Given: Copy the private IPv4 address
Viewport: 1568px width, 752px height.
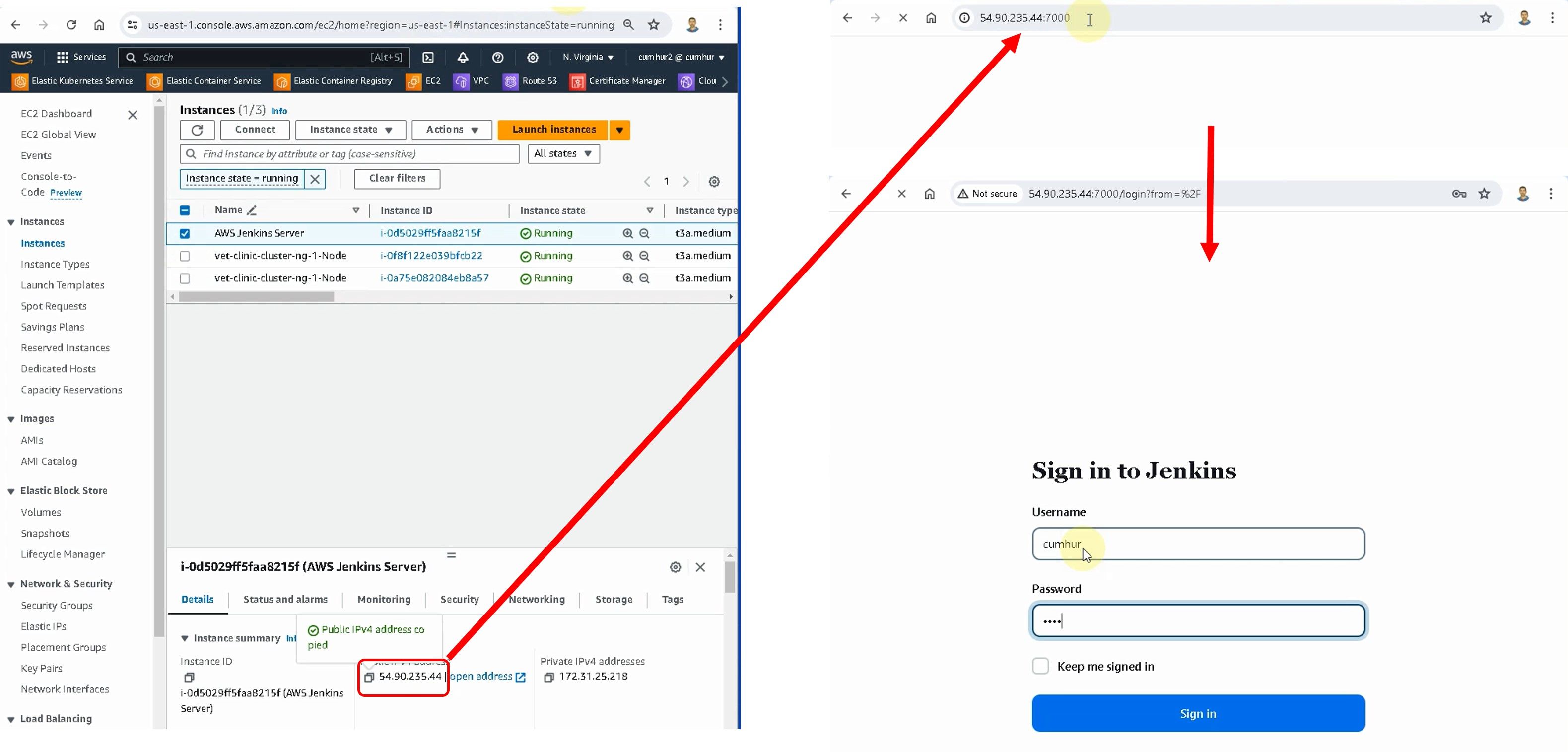Looking at the screenshot, I should (x=548, y=677).
